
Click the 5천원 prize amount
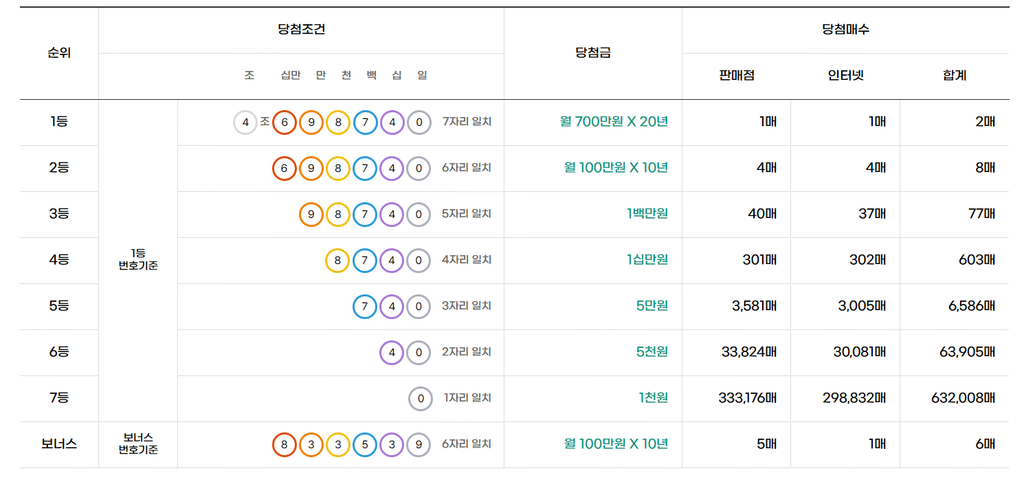point(652,353)
